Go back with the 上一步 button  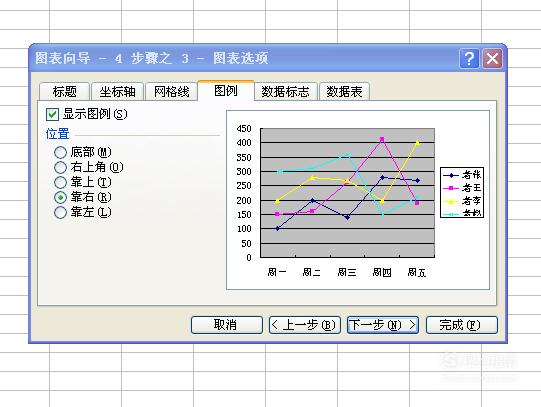coord(305,325)
